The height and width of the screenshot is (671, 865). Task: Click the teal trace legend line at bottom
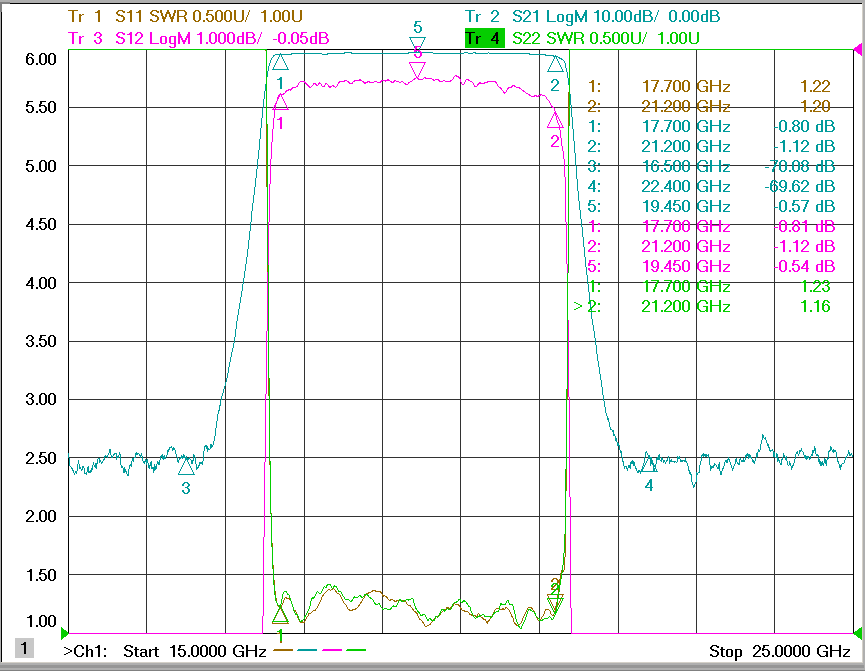pos(307,650)
